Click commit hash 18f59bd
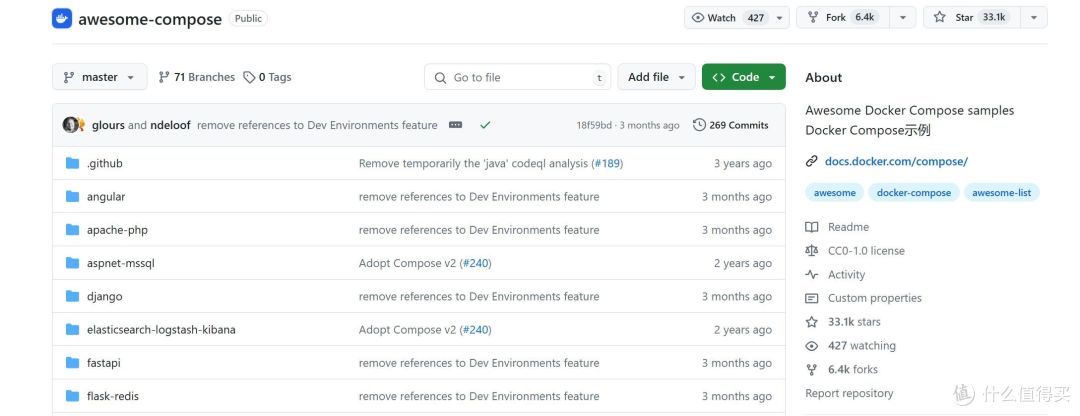1080x416 pixels. coord(594,125)
